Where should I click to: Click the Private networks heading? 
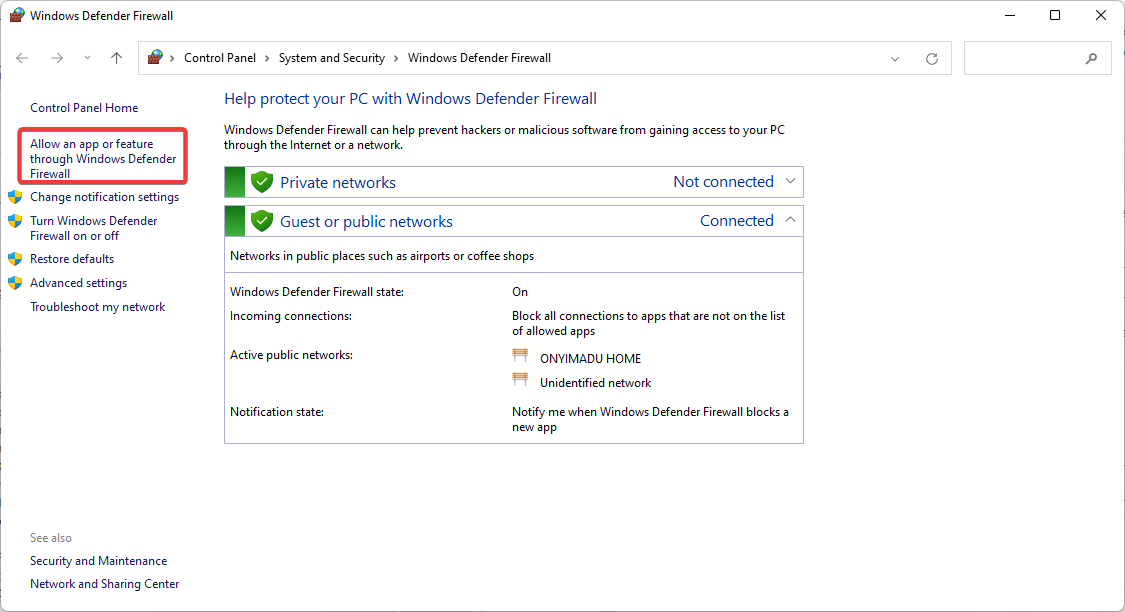point(338,183)
